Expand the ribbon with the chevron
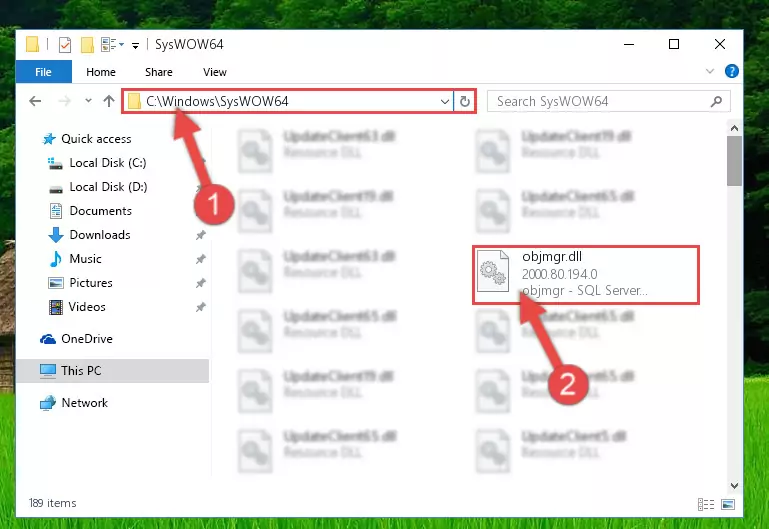 point(709,72)
